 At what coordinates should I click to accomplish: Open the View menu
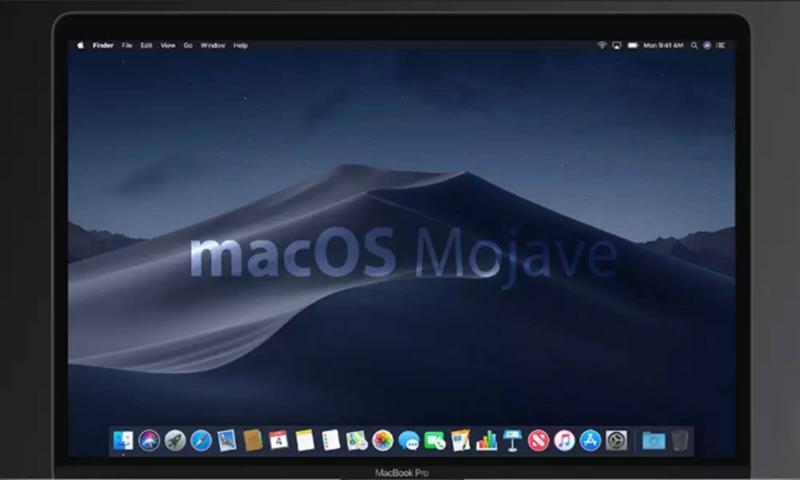[x=168, y=45]
